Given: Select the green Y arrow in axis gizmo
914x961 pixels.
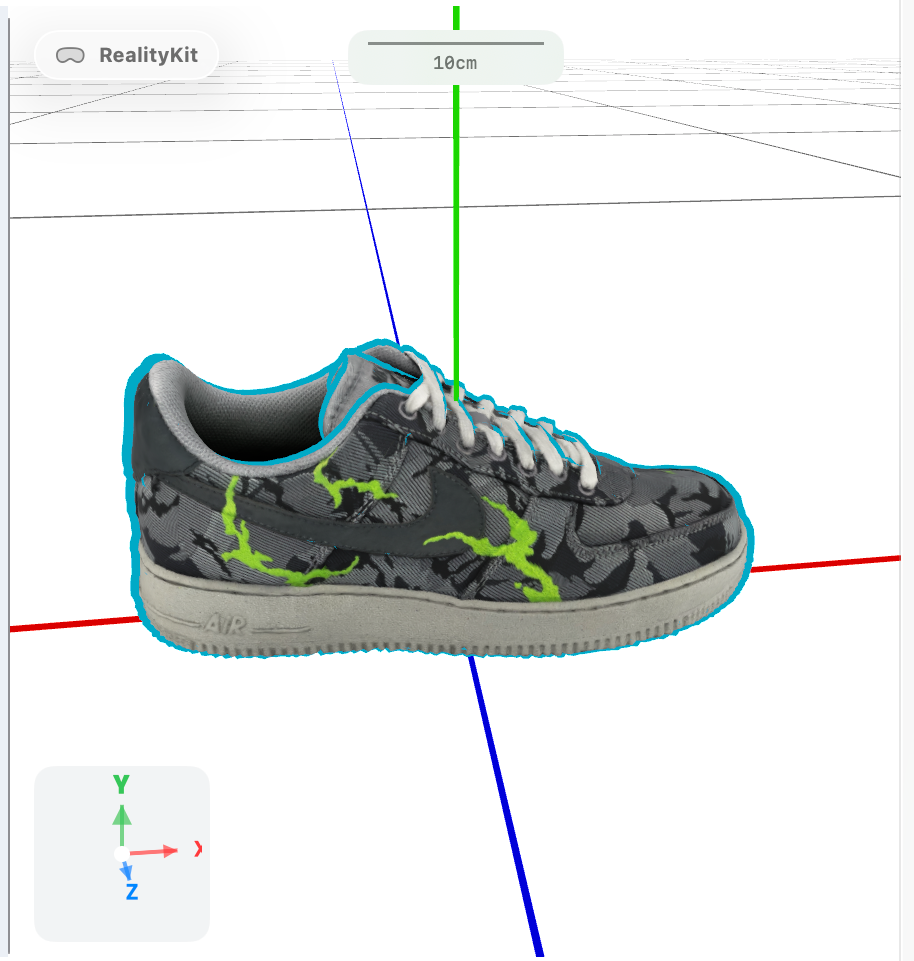Looking at the screenshot, I should 122,815.
